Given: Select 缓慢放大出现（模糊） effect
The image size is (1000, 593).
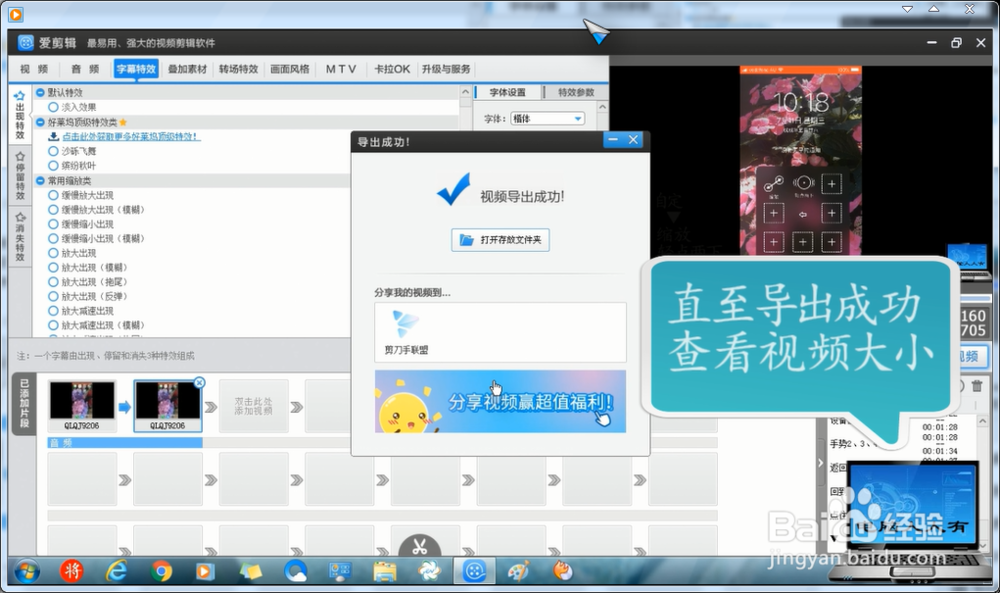Looking at the screenshot, I should click(x=54, y=210).
